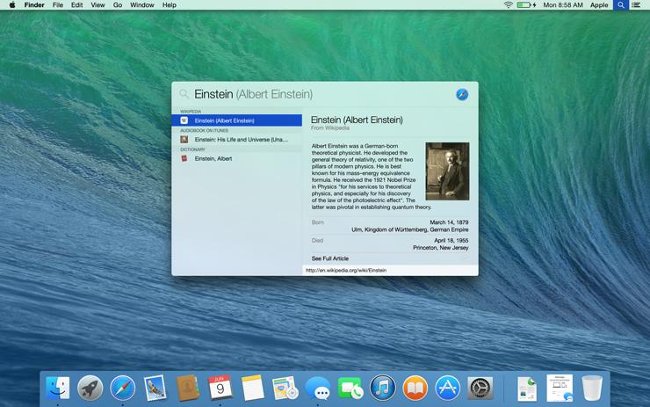
Task: Select Einstein, Albert dictionary result
Action: 237,158
